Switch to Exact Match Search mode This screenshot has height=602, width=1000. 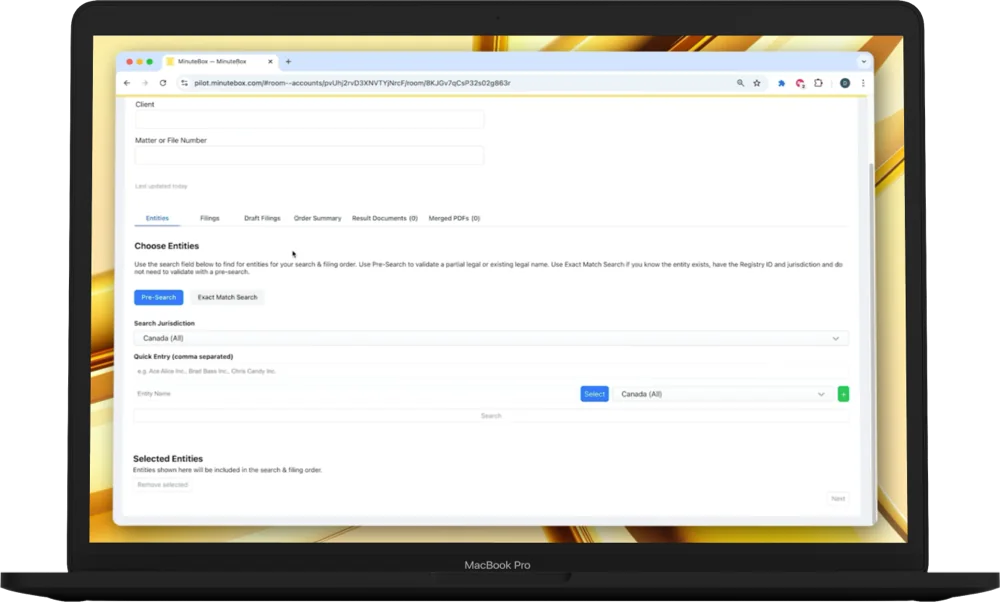pyautogui.click(x=227, y=297)
